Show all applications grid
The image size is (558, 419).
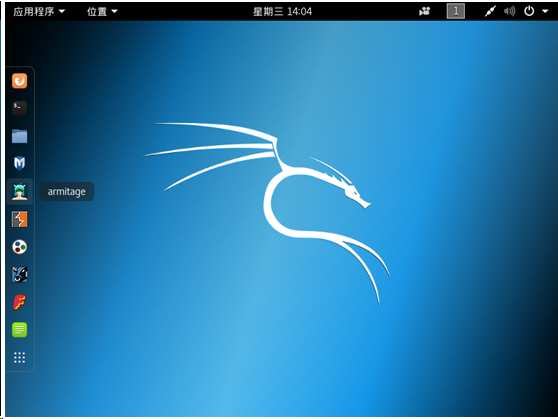click(20, 357)
